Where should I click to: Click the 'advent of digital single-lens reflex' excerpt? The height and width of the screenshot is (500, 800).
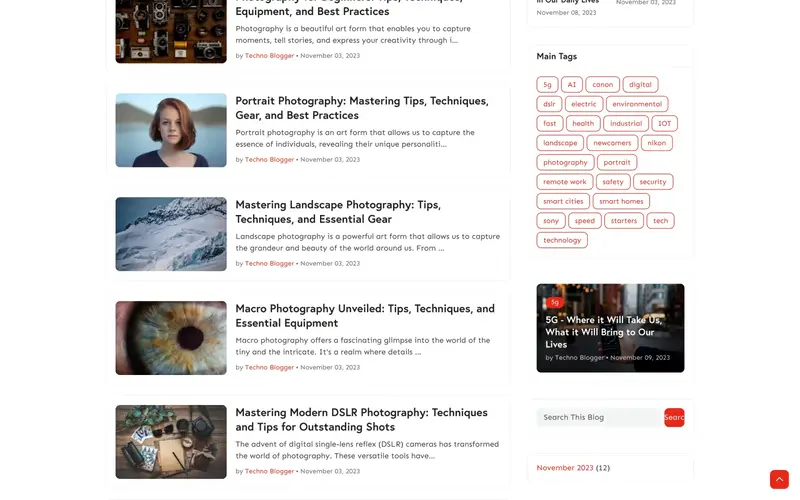pyautogui.click(x=367, y=450)
